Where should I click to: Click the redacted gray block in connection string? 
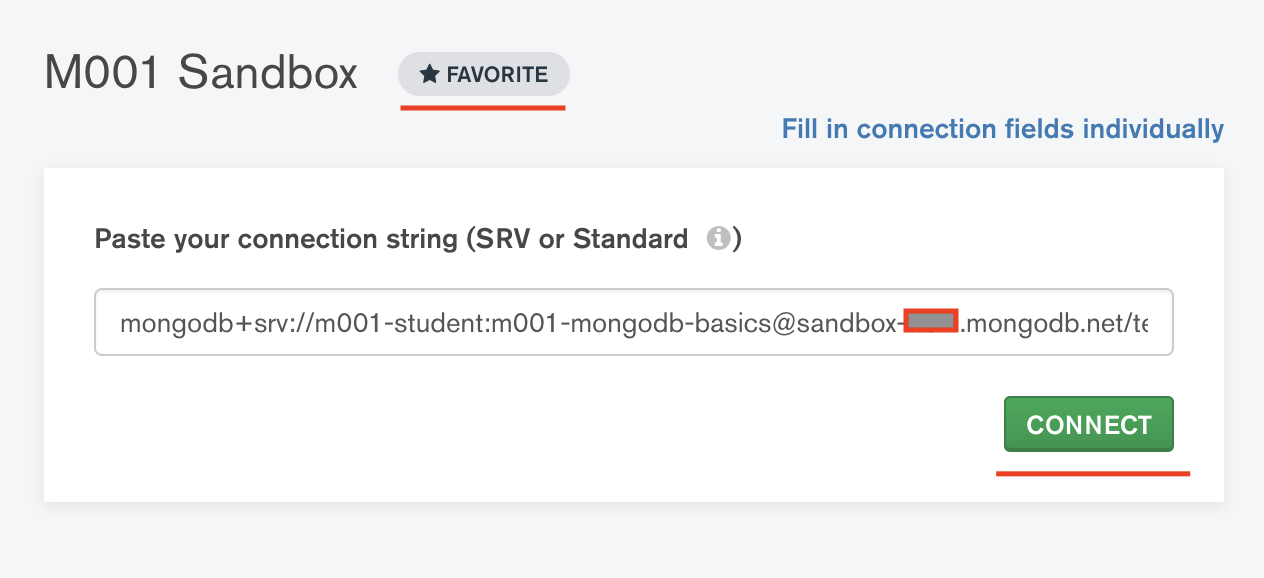coord(931,322)
